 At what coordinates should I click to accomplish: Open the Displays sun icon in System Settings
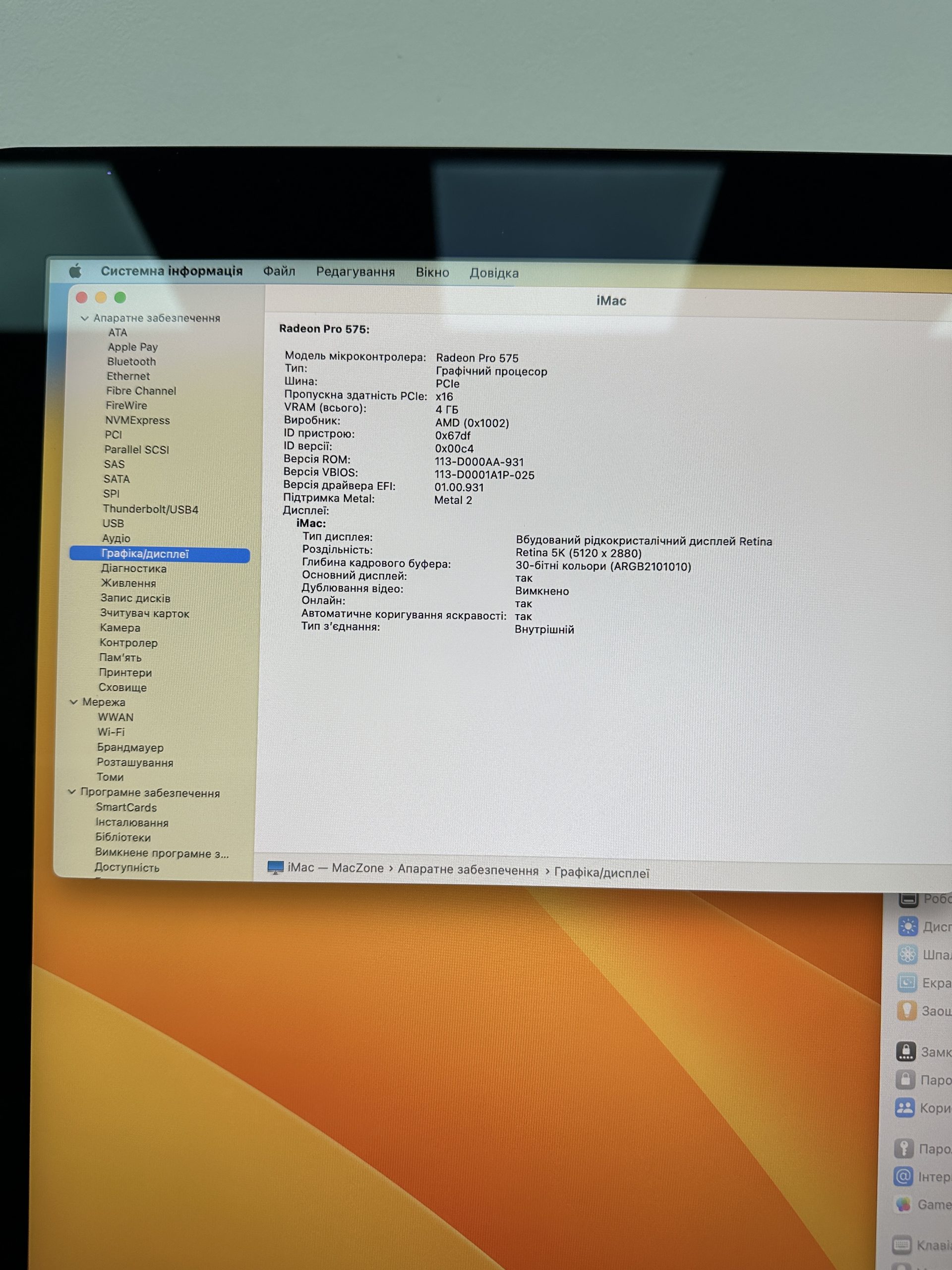(x=908, y=926)
